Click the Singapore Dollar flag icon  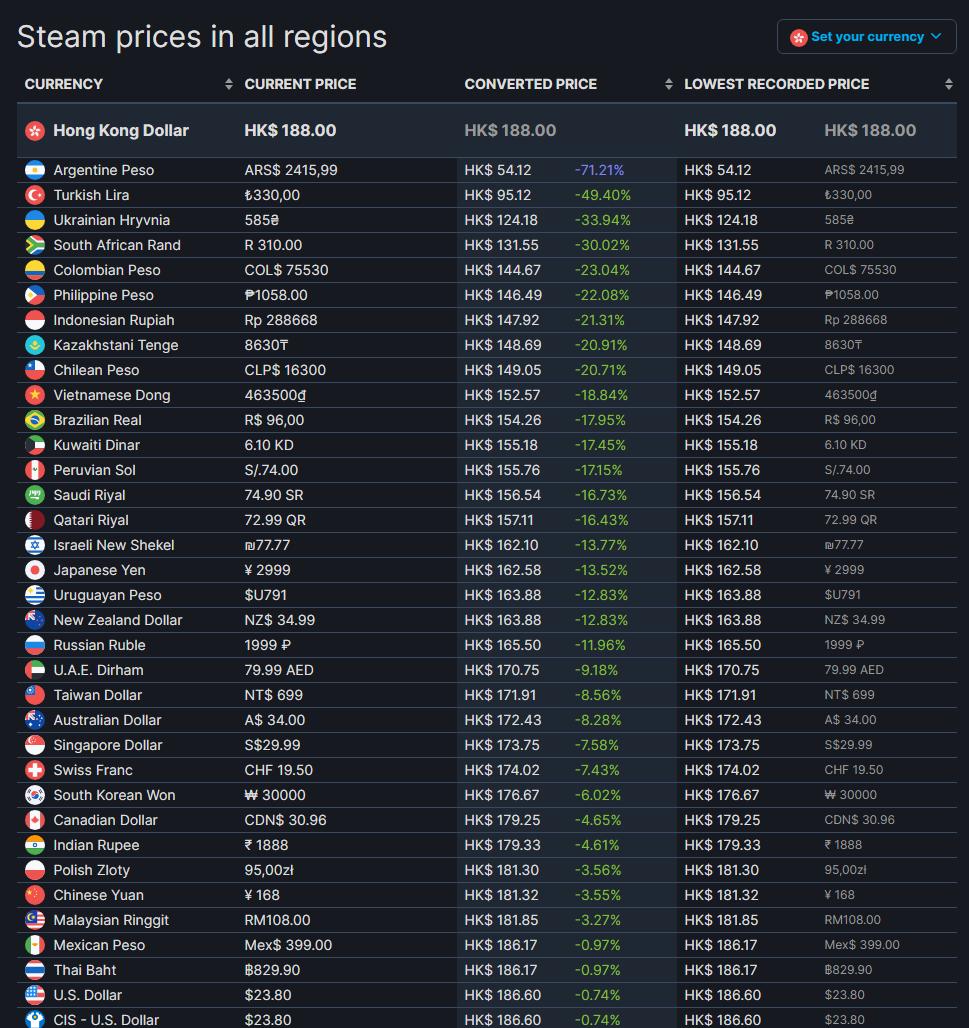(35, 745)
